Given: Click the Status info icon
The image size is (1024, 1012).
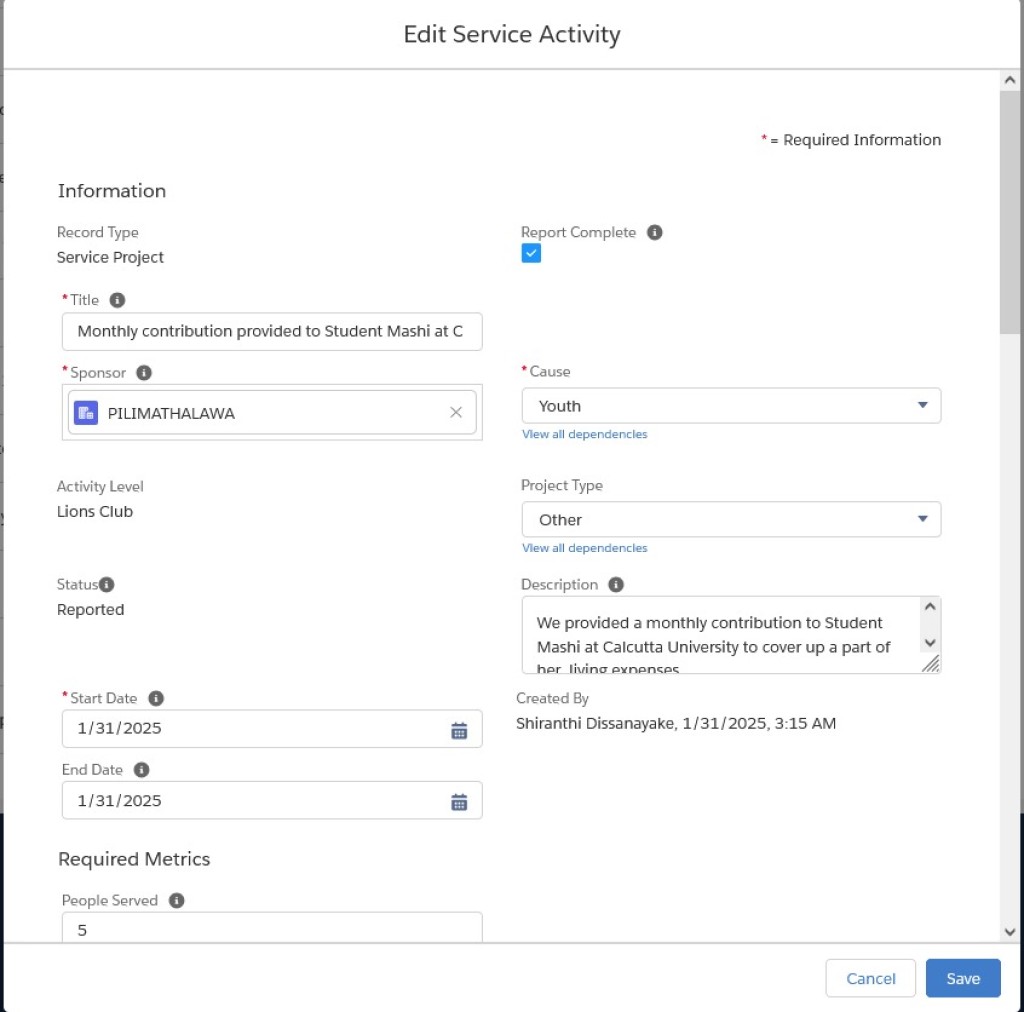Looking at the screenshot, I should tap(106, 584).
